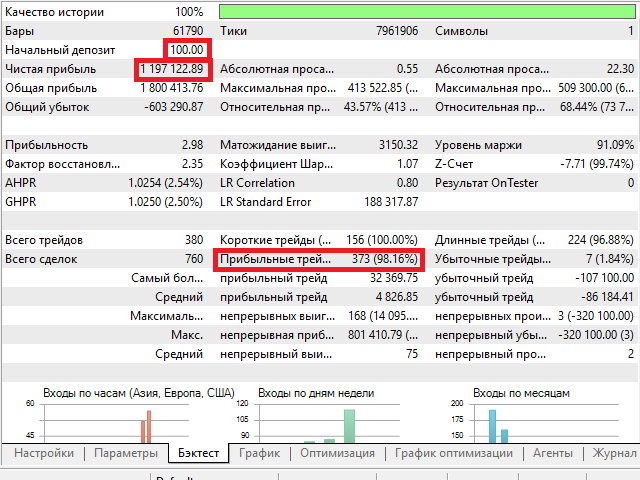Select the непрерывных выиг... value 168 (14 095....
The width and height of the screenshot is (640, 480).
(x=383, y=316)
